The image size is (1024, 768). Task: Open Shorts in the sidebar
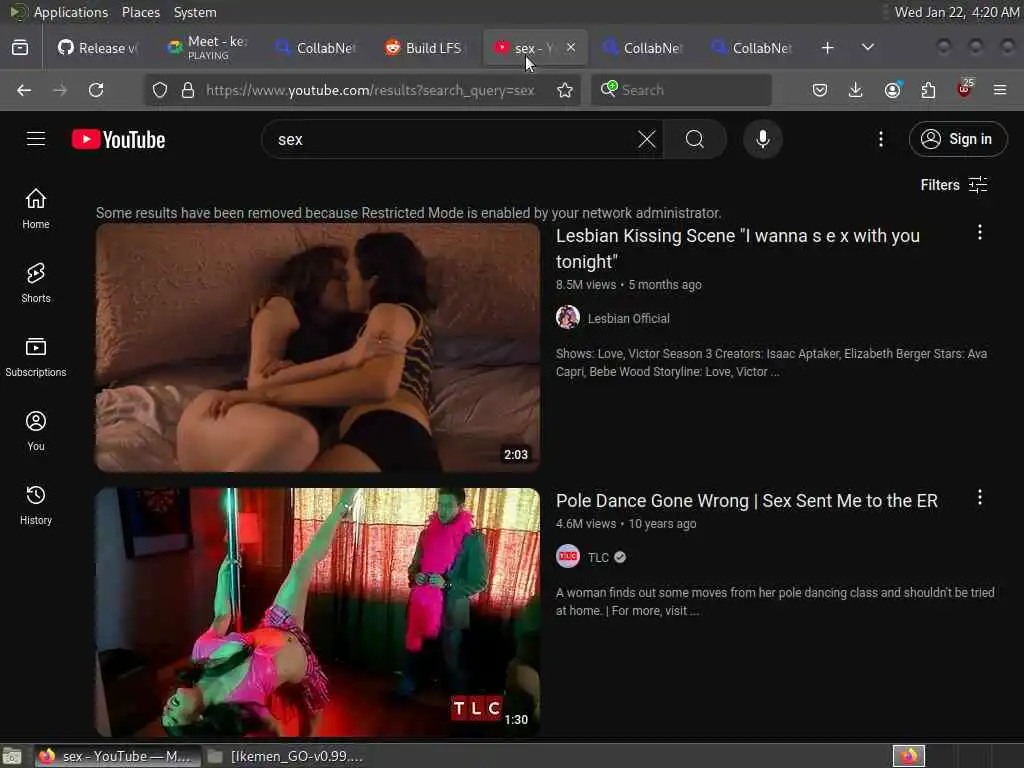[x=36, y=283]
